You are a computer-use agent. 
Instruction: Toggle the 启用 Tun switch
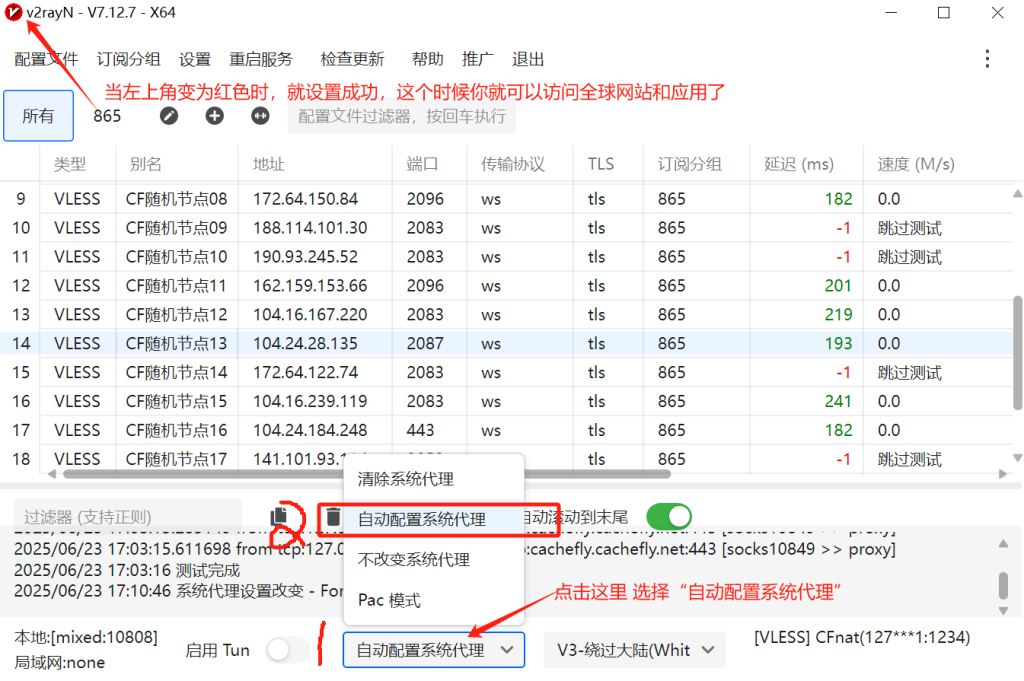click(287, 650)
